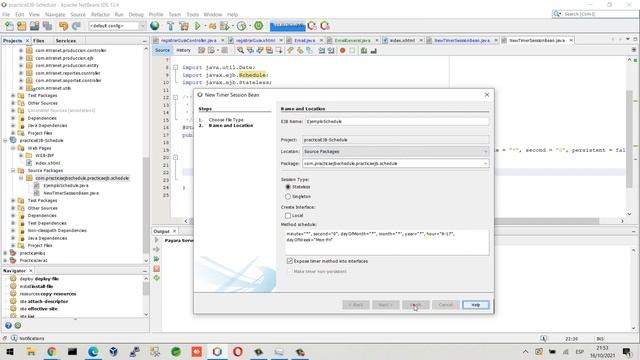Click the New File toolbar icon
The height and width of the screenshot is (360, 640).
point(9,26)
